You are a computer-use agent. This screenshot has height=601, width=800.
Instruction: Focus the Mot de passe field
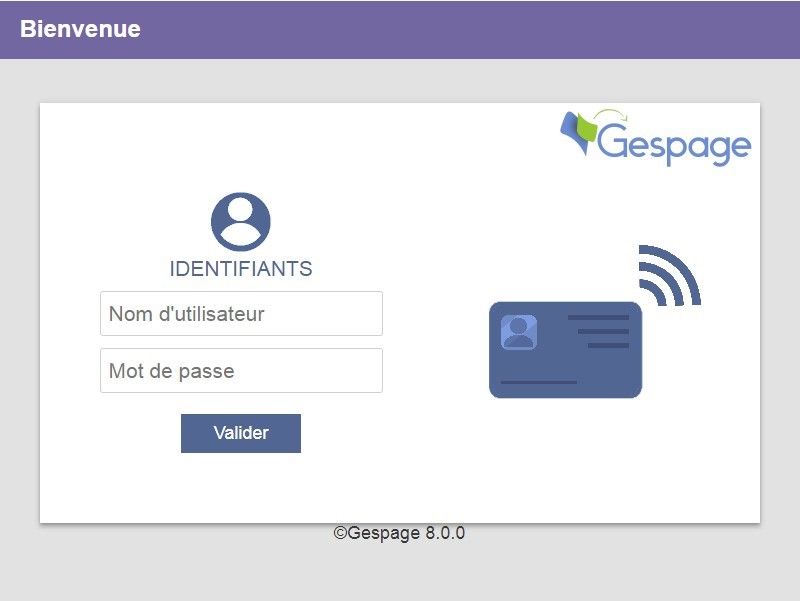pyautogui.click(x=241, y=371)
